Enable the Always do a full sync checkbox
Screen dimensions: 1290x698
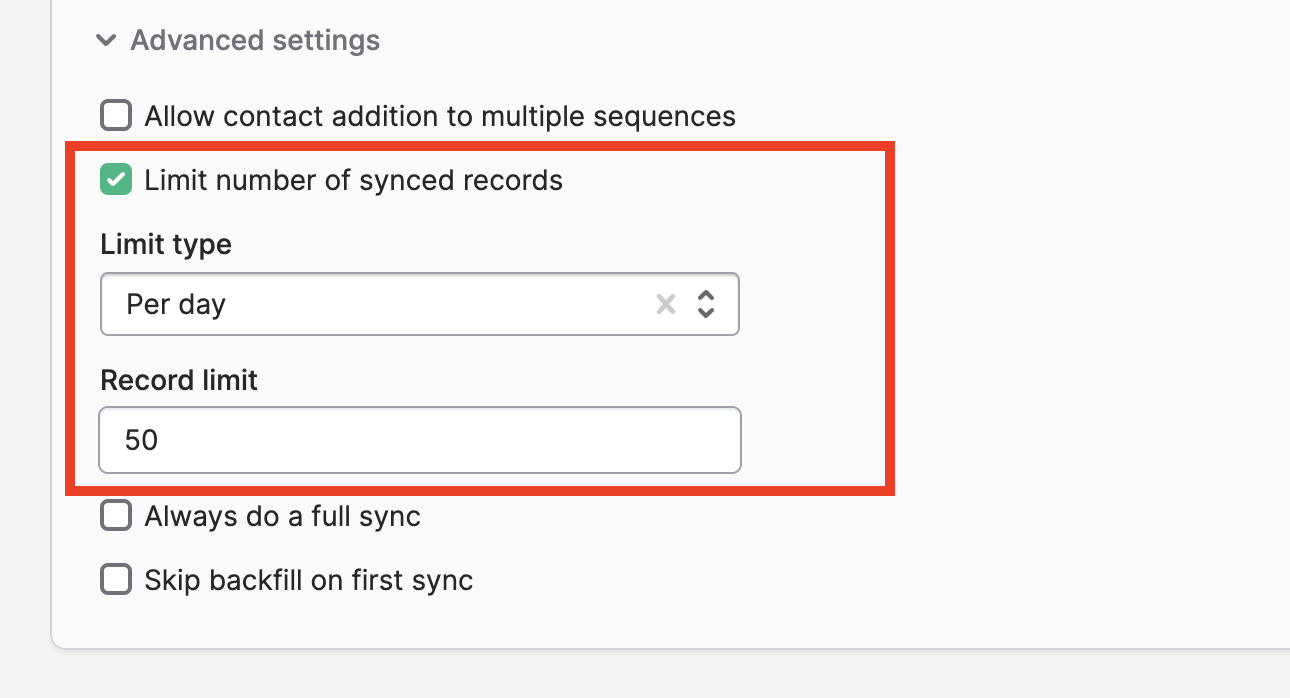pyautogui.click(x=116, y=516)
